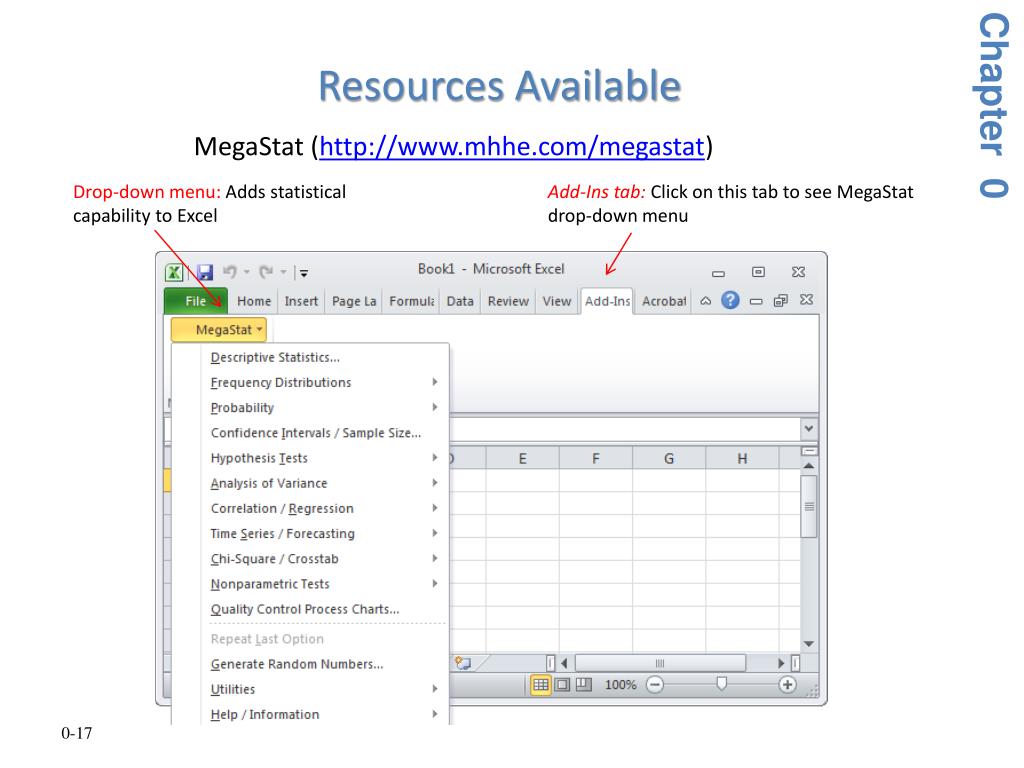1024x768 pixels.
Task: Switch to the Review ribbon tab
Action: [x=508, y=301]
